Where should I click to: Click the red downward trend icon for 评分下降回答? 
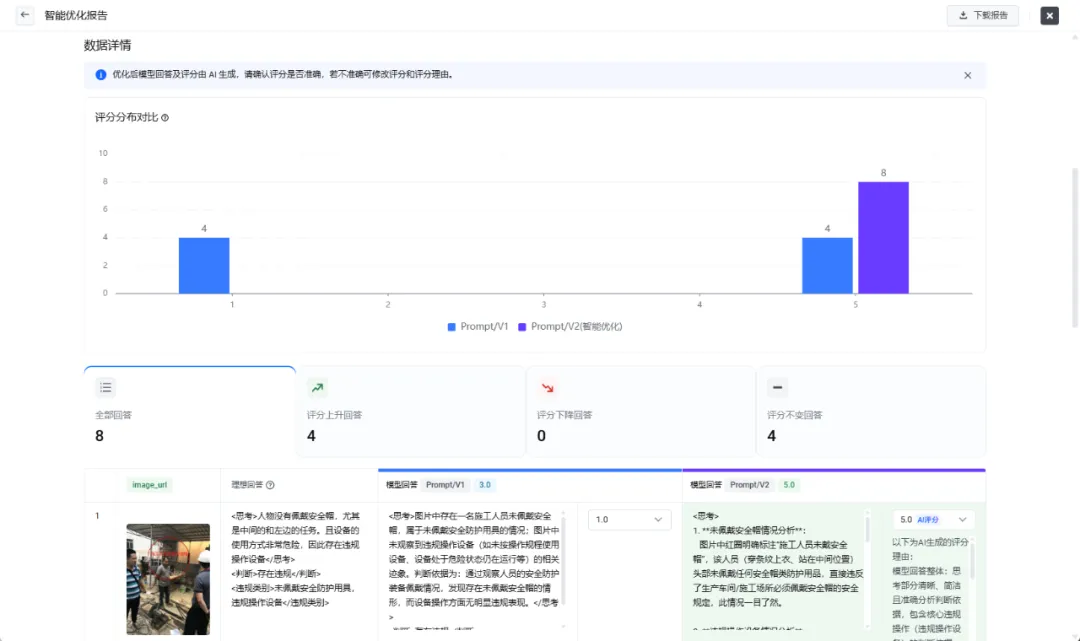pos(547,388)
